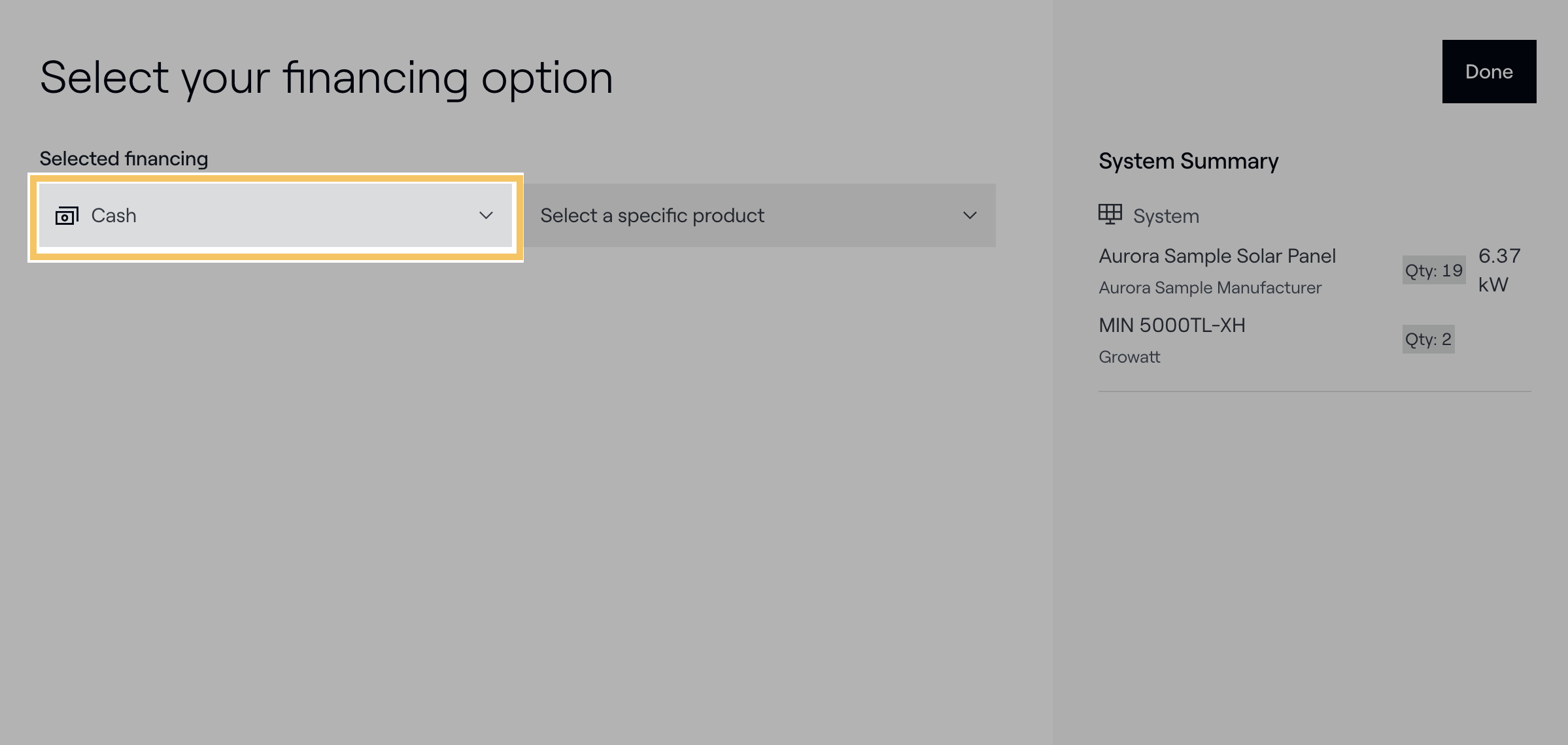This screenshot has height=745, width=1568.
Task: Open the Cash financing dropdown
Action: (x=275, y=216)
